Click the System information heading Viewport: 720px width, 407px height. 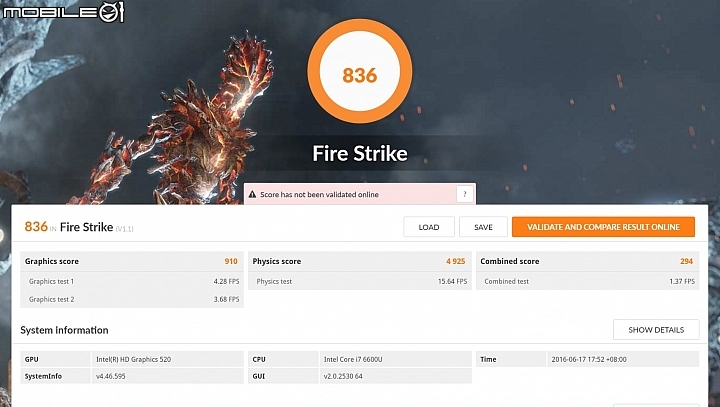tap(64, 330)
